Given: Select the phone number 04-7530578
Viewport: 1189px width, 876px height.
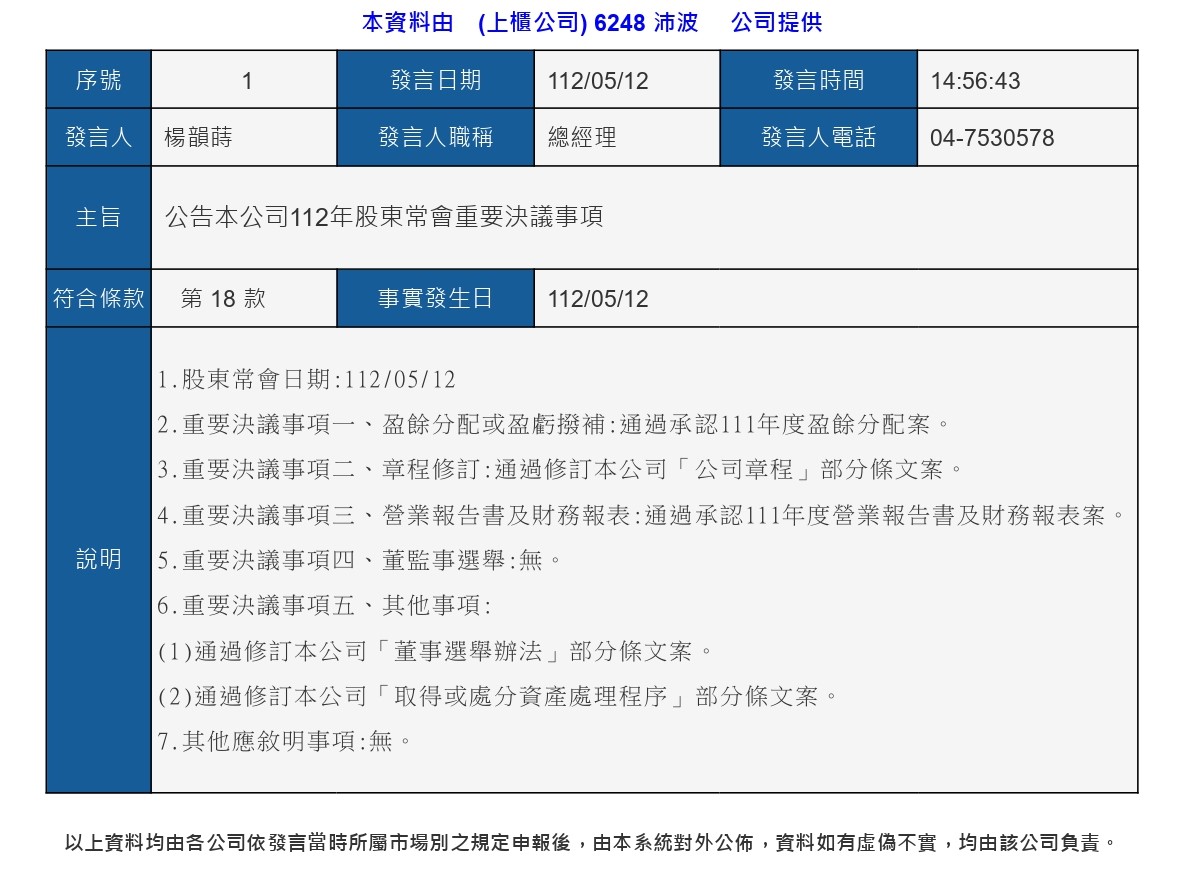Looking at the screenshot, I should click(x=992, y=138).
